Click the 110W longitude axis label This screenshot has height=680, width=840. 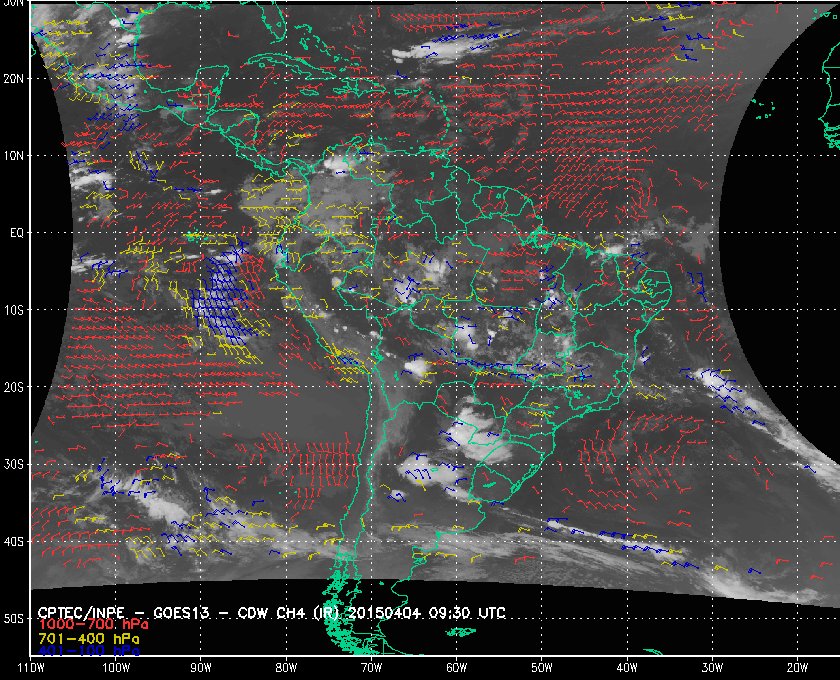[x=31, y=668]
